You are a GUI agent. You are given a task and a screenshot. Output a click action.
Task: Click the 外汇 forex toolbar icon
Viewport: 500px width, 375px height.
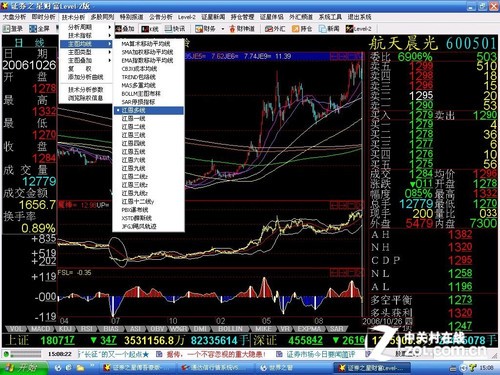click(275, 29)
